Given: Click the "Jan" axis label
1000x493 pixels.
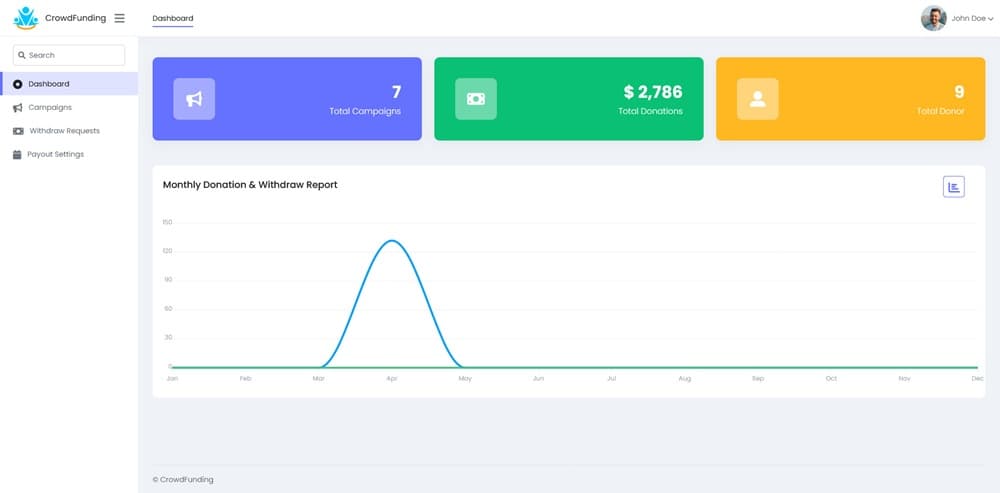Looking at the screenshot, I should pyautogui.click(x=172, y=379).
